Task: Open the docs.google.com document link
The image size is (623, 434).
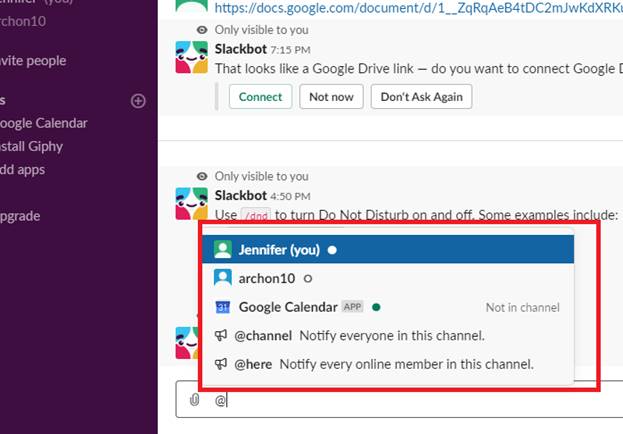Action: [418, 7]
